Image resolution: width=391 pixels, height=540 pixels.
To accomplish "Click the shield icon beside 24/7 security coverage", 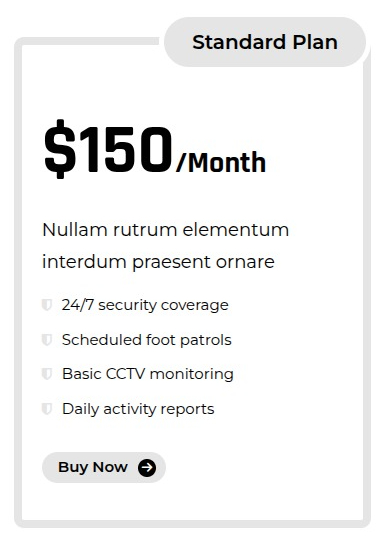I will point(47,305).
